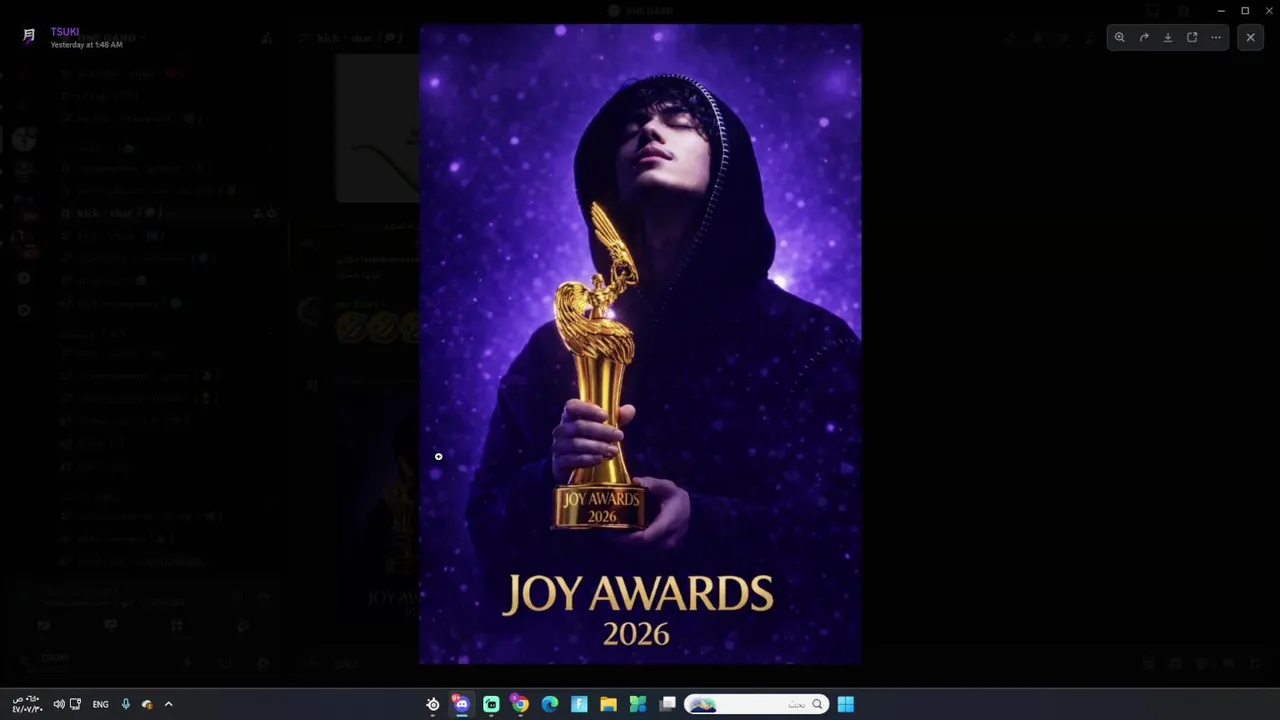Download the Joy Awards image
The height and width of the screenshot is (720, 1280).
pos(1168,38)
